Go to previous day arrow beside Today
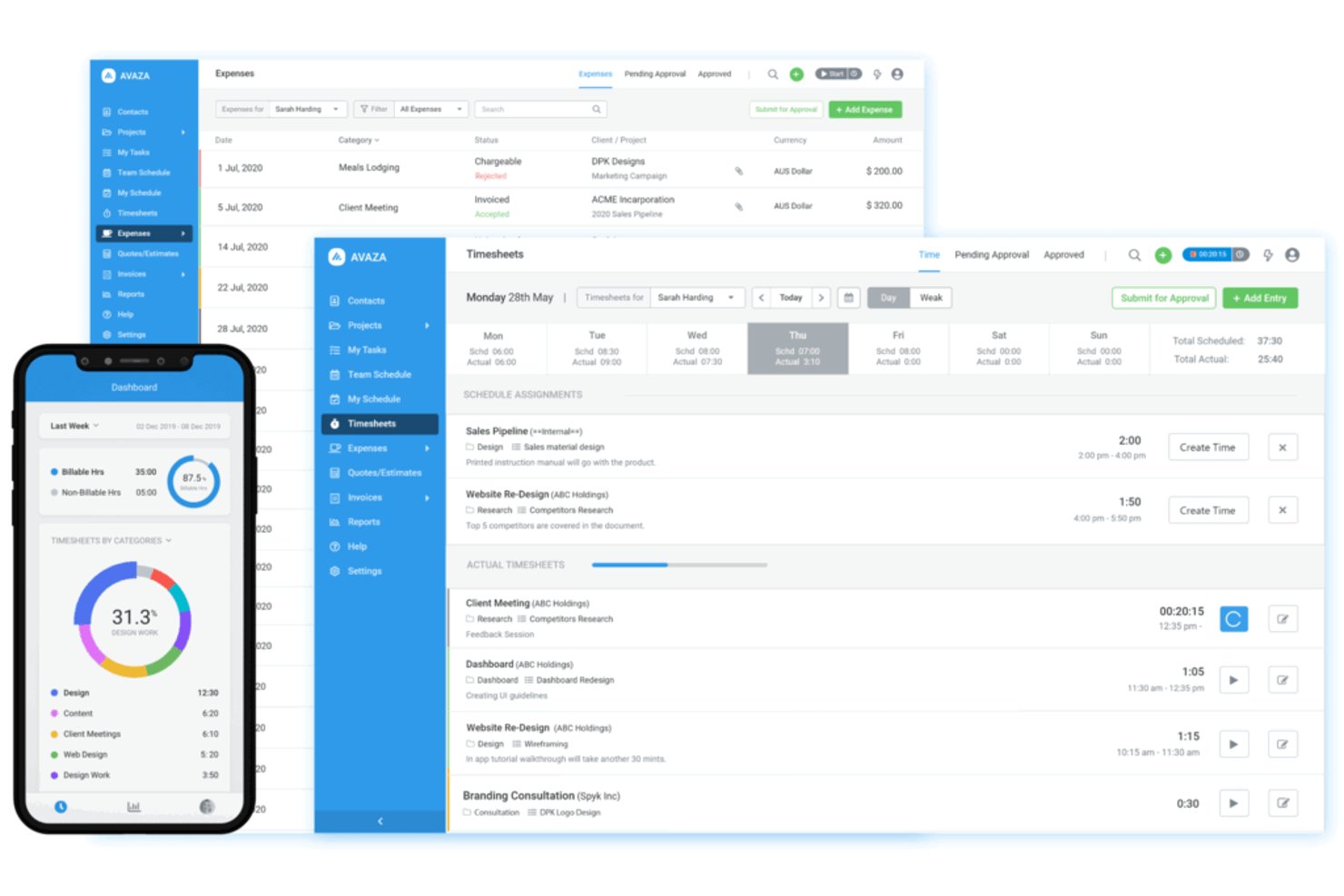The width and height of the screenshot is (1344, 896). click(x=762, y=298)
